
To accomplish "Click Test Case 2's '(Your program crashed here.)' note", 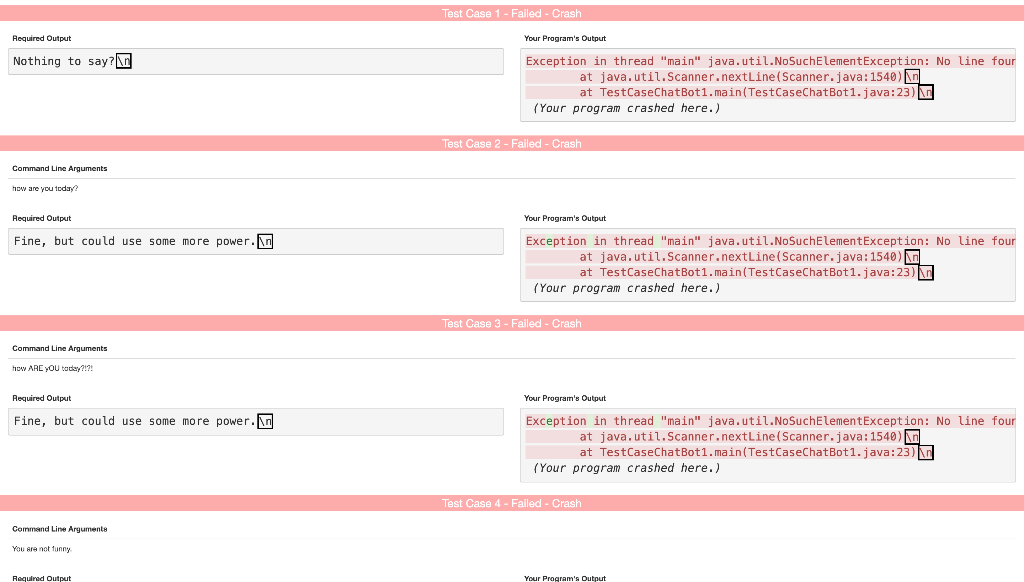I will click(x=626, y=288).
